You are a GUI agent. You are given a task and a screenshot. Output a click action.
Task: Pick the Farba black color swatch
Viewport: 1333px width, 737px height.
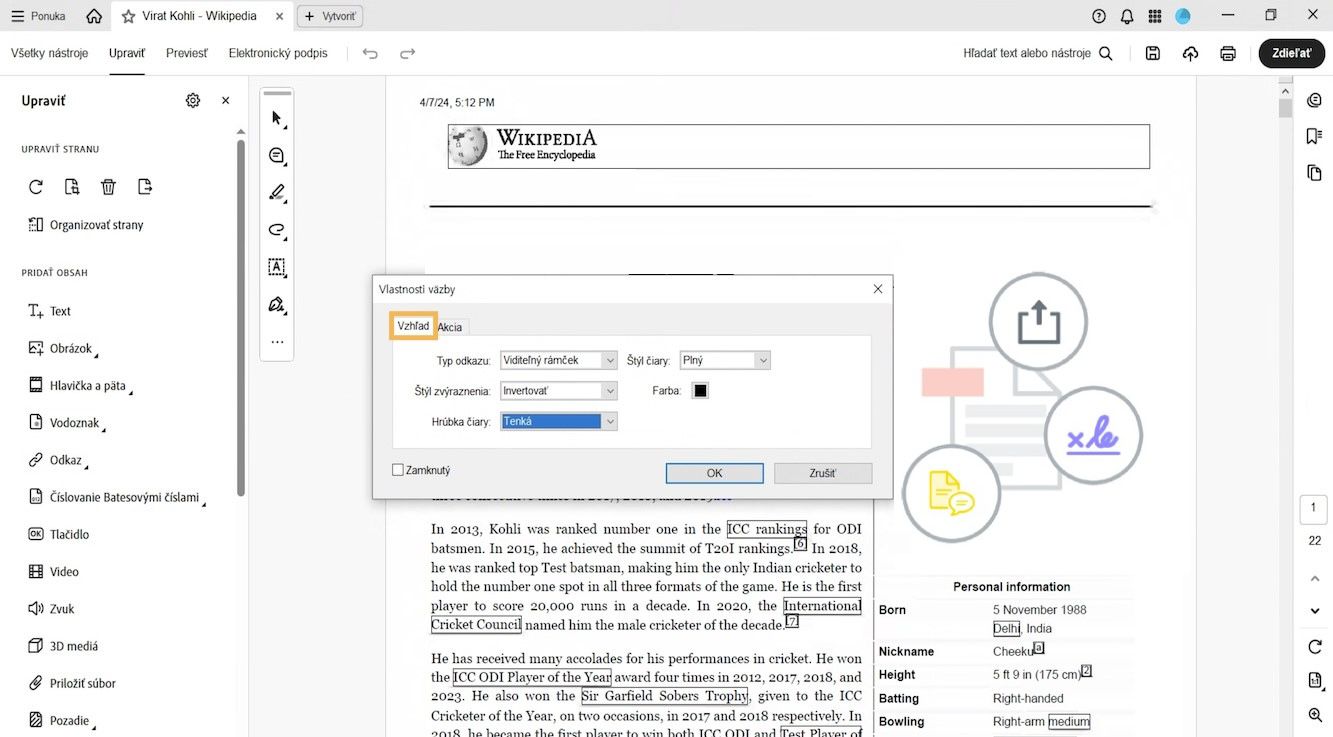(x=701, y=391)
